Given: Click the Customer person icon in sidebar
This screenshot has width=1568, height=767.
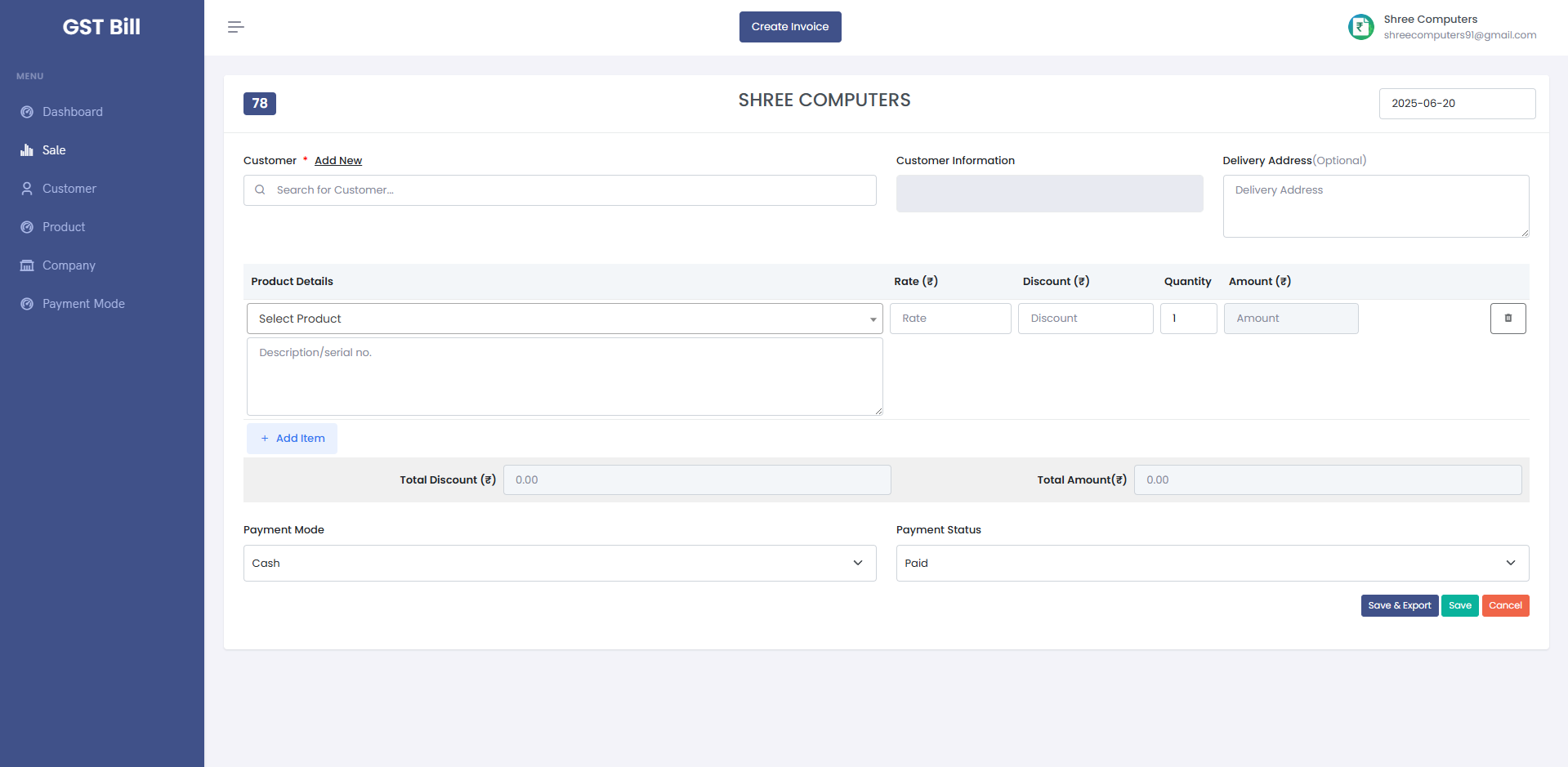Looking at the screenshot, I should point(27,189).
